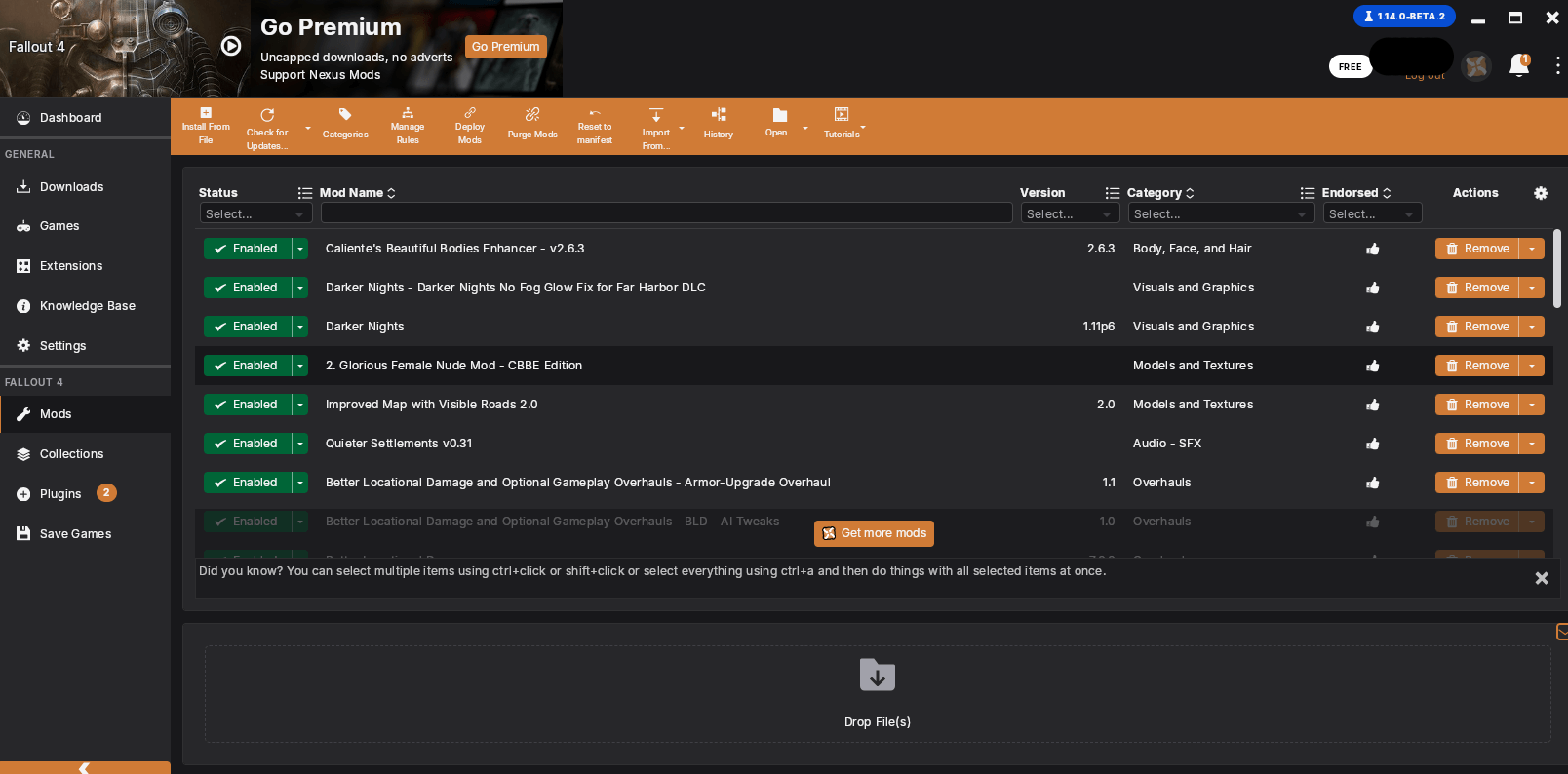
Task: Open the Version filter dropdown
Action: tap(1070, 213)
